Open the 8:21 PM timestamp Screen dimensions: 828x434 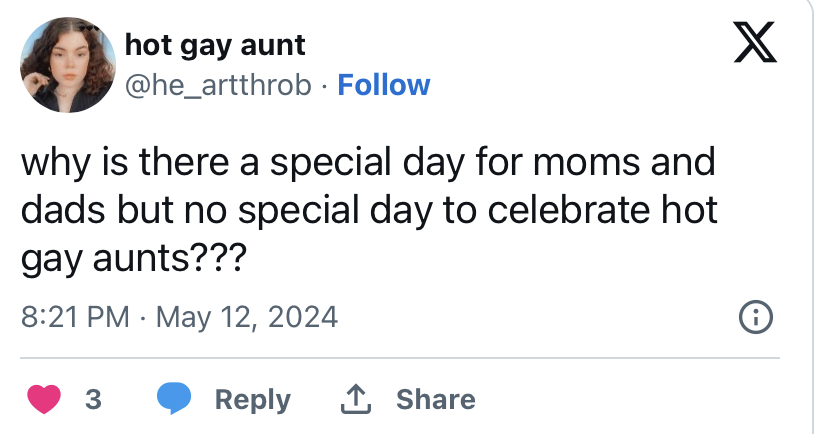tap(75, 317)
